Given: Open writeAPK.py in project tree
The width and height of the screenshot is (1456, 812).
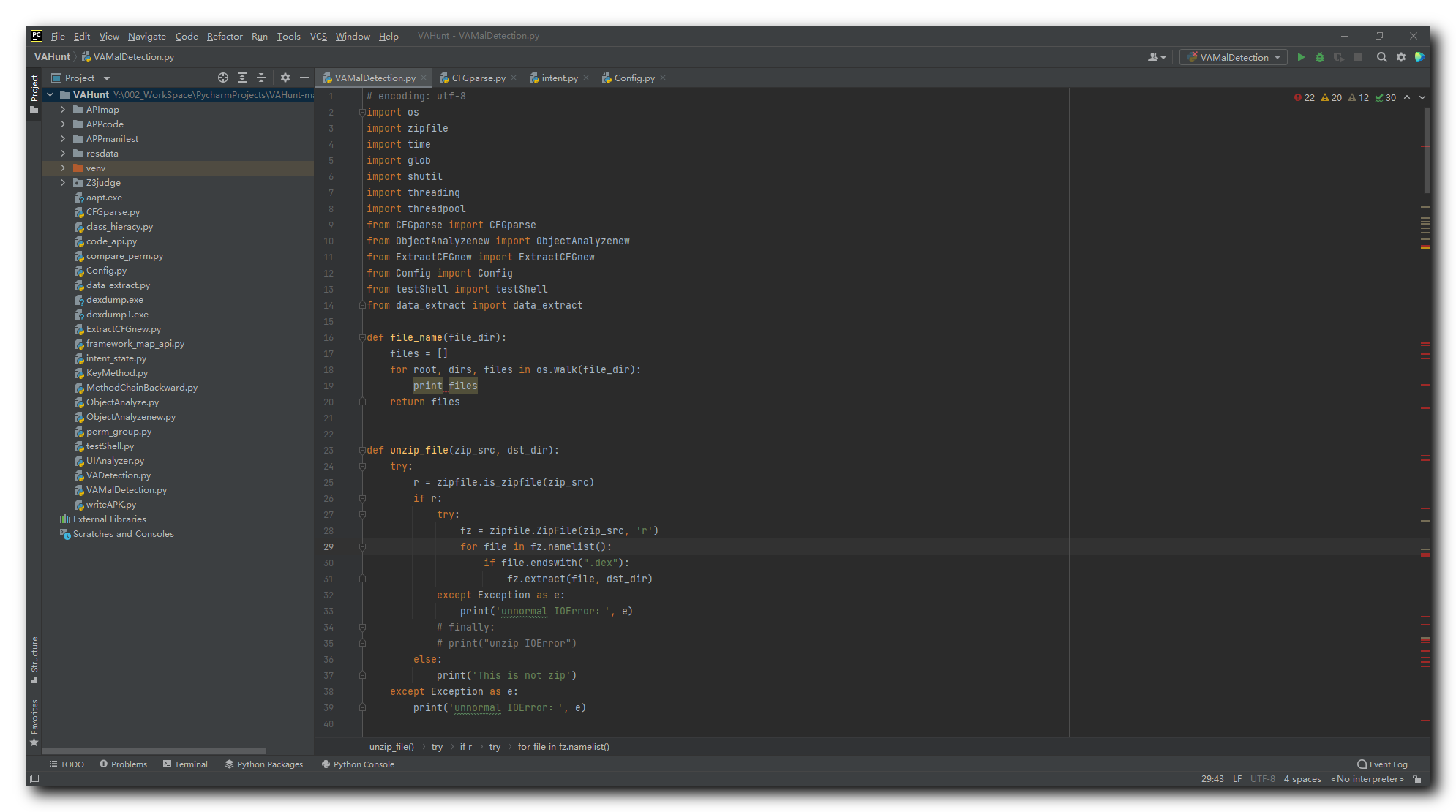Looking at the screenshot, I should pos(110,505).
